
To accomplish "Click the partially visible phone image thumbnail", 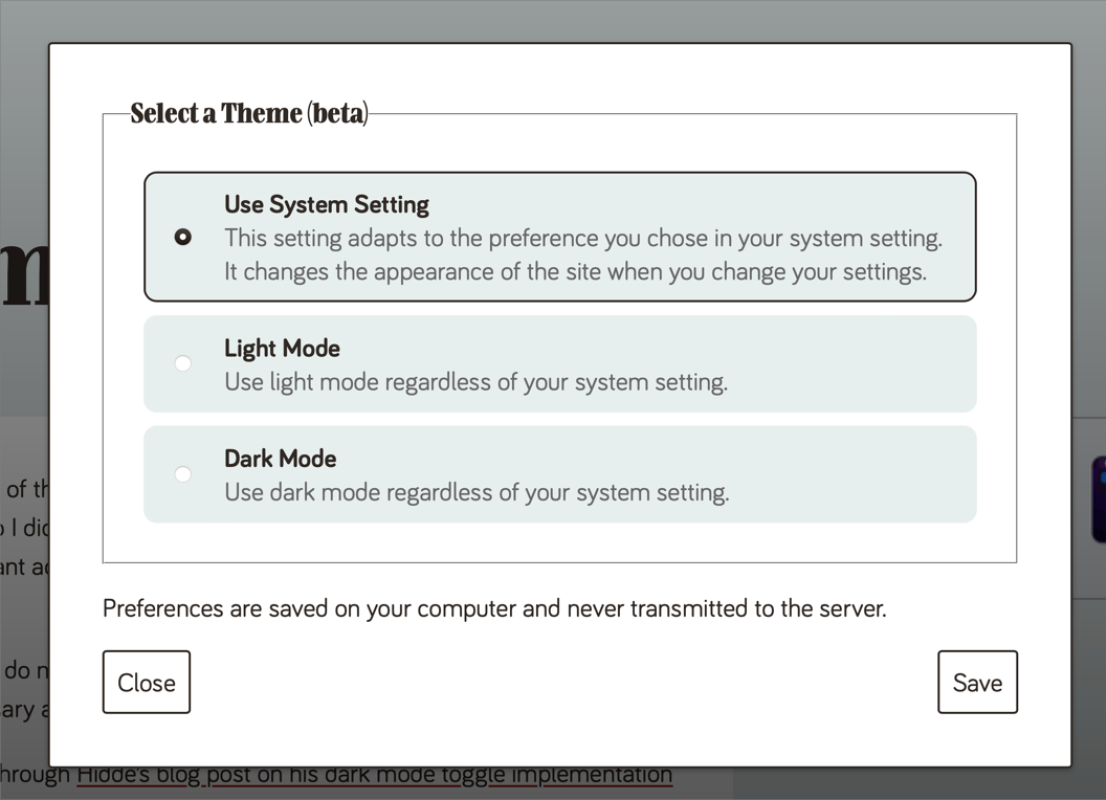I will (1097, 498).
